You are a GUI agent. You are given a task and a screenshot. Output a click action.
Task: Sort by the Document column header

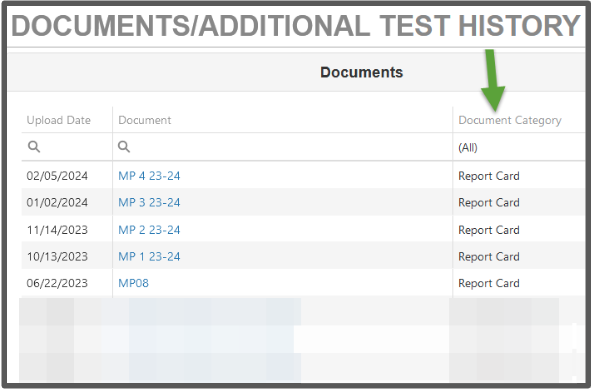[145, 120]
